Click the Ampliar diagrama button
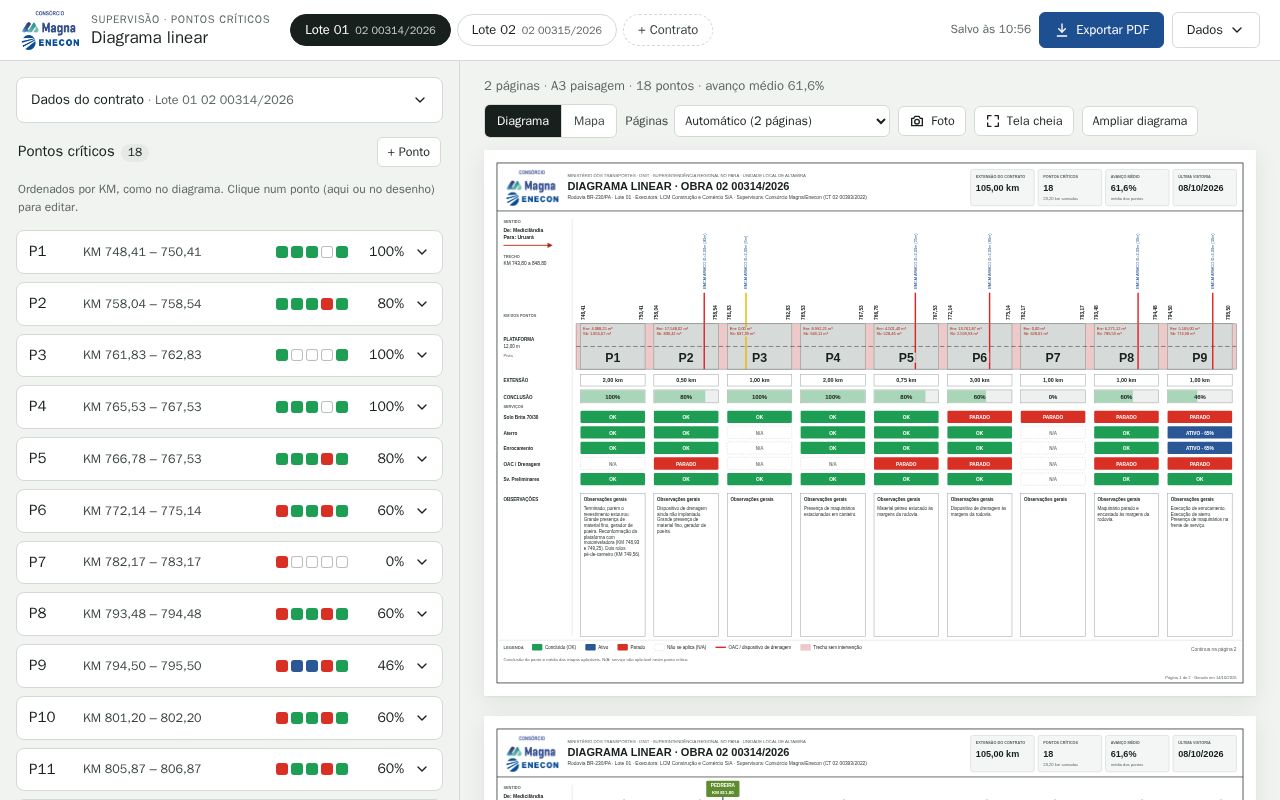Image resolution: width=1280 pixels, height=800 pixels. coord(1140,121)
